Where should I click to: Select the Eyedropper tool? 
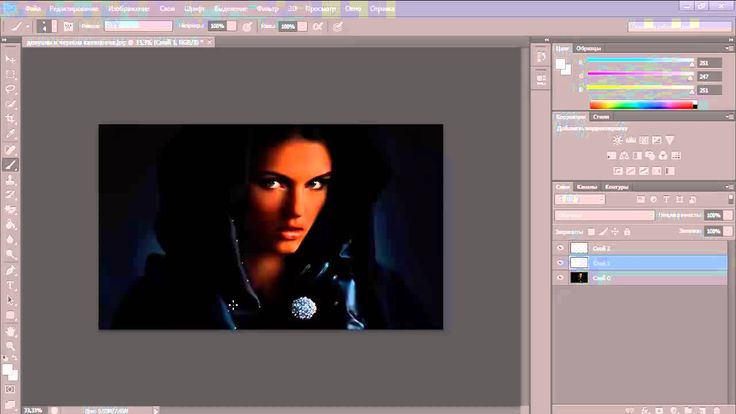click(x=10, y=134)
